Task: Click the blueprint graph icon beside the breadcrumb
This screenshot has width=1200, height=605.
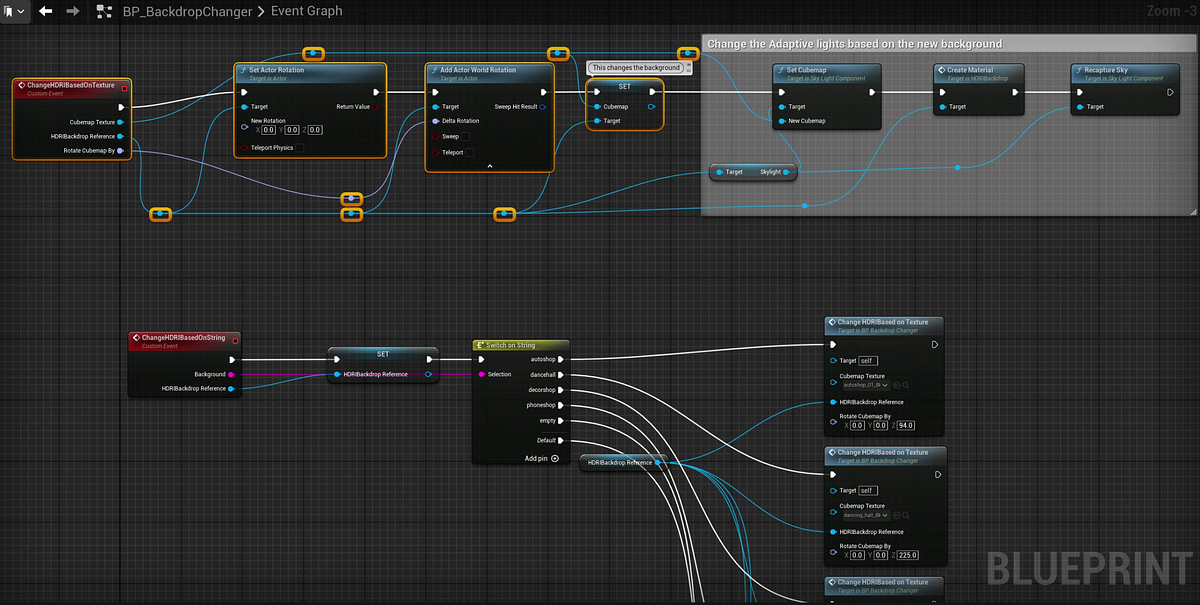Action: tap(105, 12)
